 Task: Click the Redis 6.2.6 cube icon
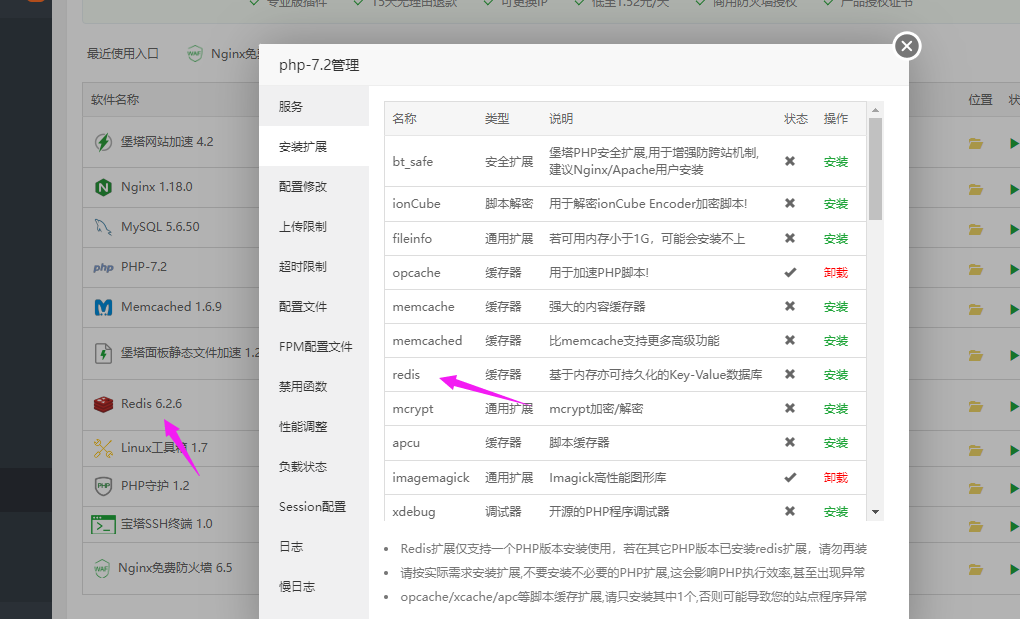[103, 404]
